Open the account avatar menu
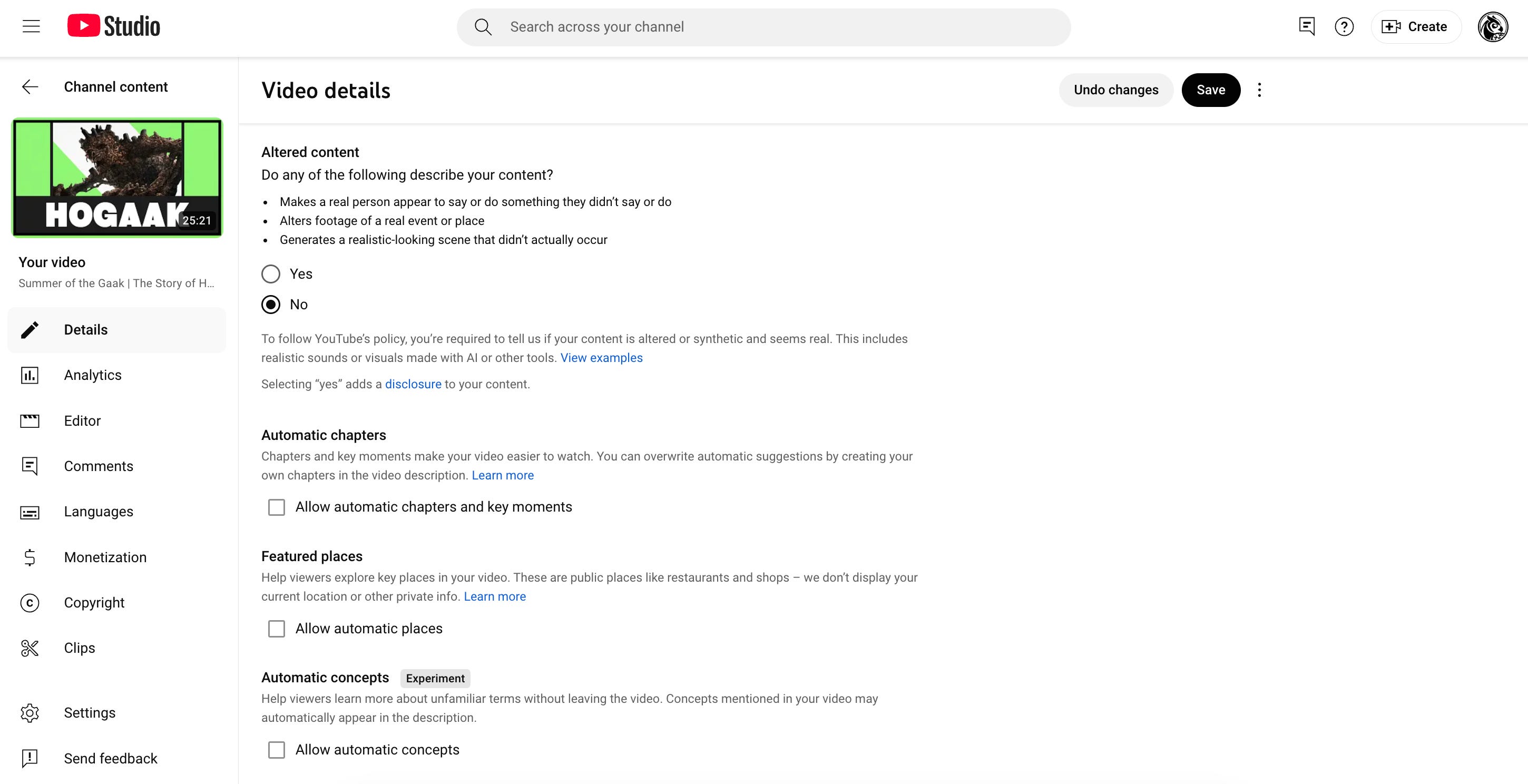Screen dimensions: 1528x784 click(1492, 27)
